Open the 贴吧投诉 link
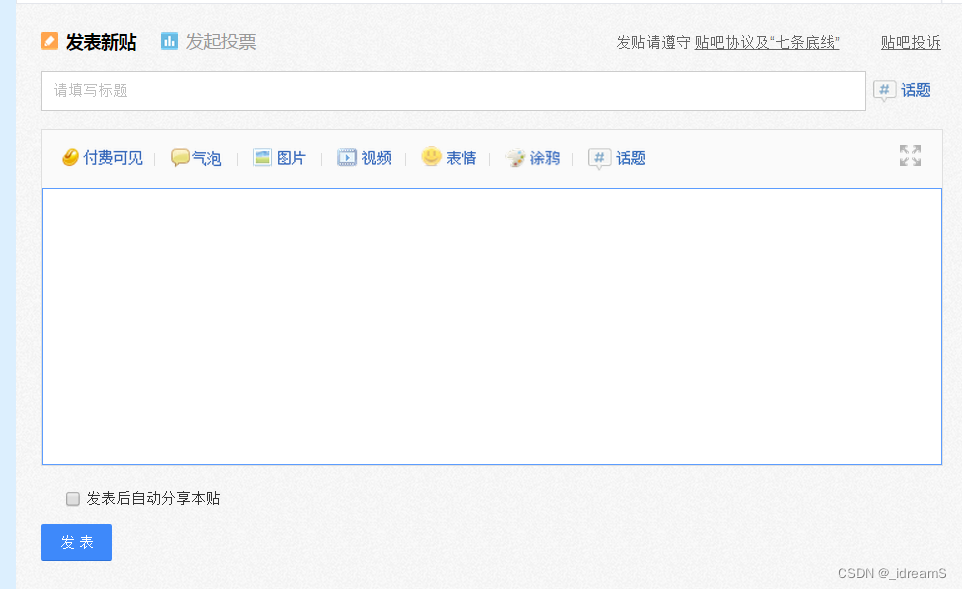 tap(910, 42)
